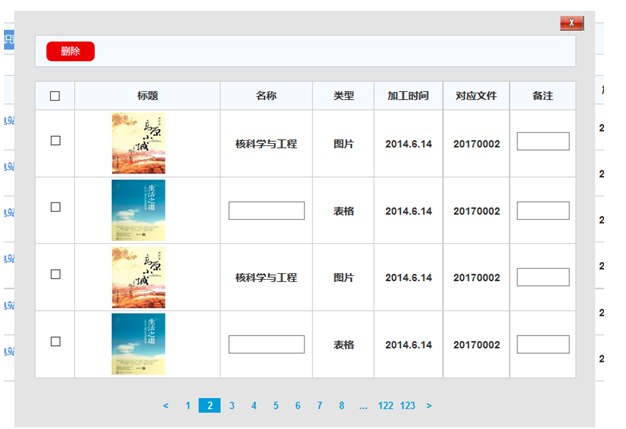Select page 8 in pagination

(x=342, y=406)
